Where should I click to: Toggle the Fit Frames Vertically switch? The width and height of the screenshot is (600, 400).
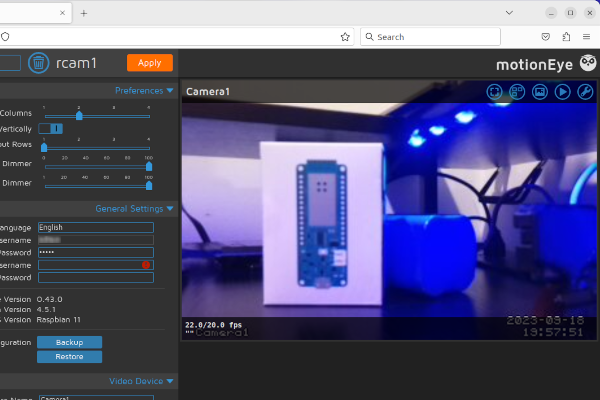[51, 129]
